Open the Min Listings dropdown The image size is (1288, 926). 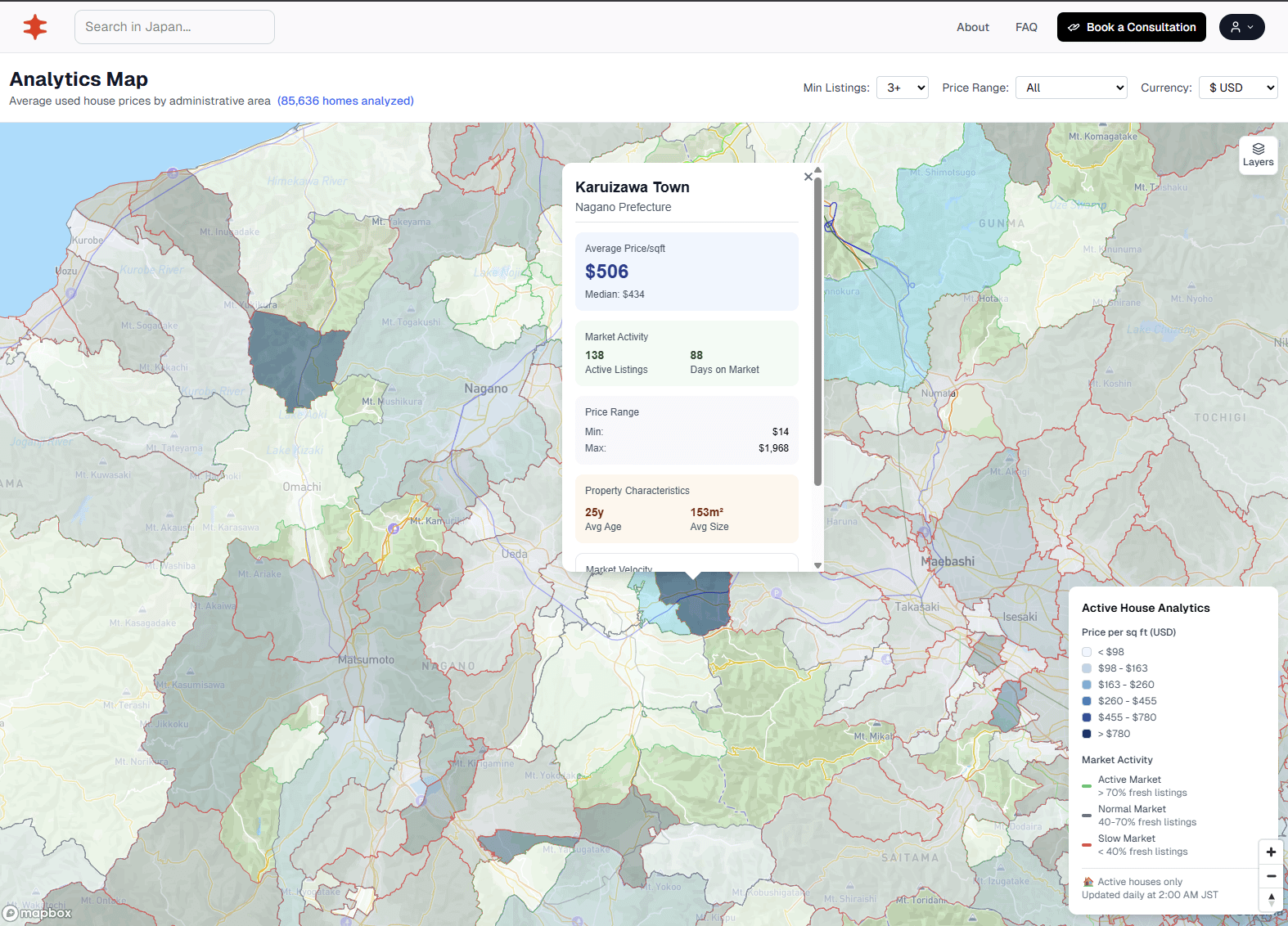[x=902, y=88]
